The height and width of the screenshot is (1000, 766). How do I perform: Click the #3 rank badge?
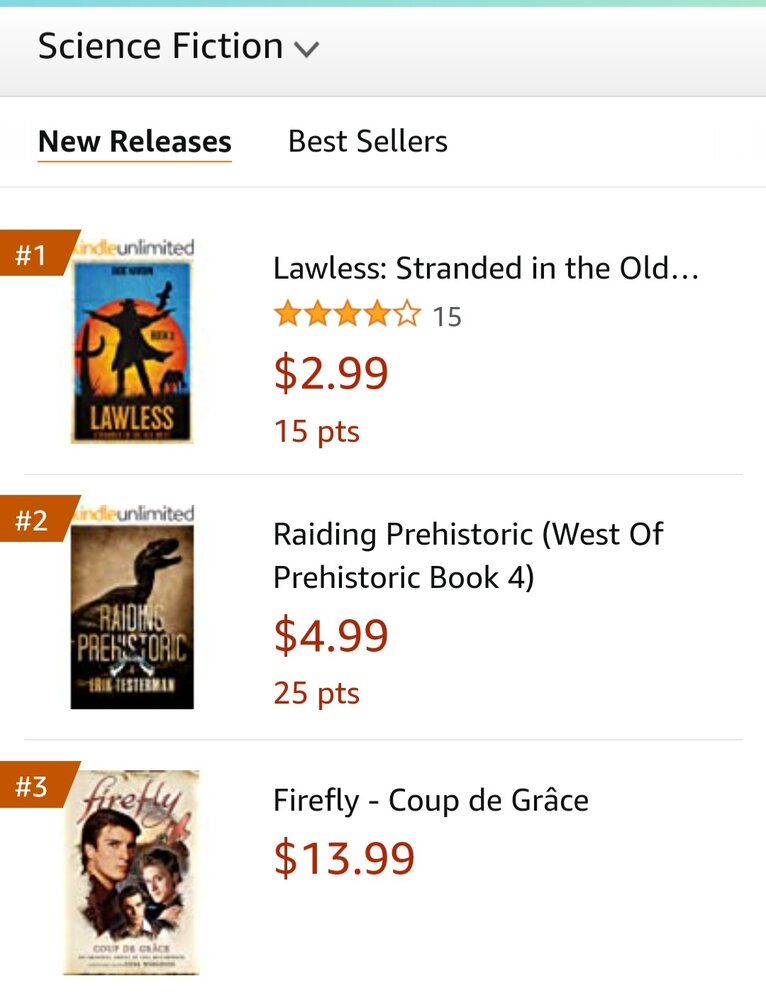click(33, 786)
